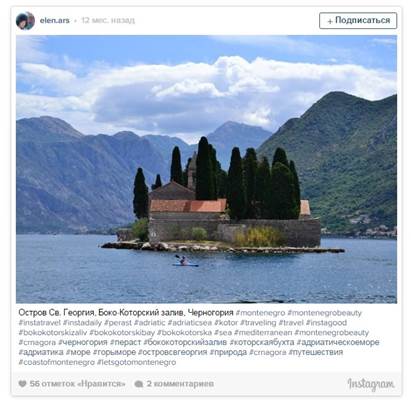Click the Подписаться follow button
This screenshot has height=403, width=411.
(x=358, y=21)
